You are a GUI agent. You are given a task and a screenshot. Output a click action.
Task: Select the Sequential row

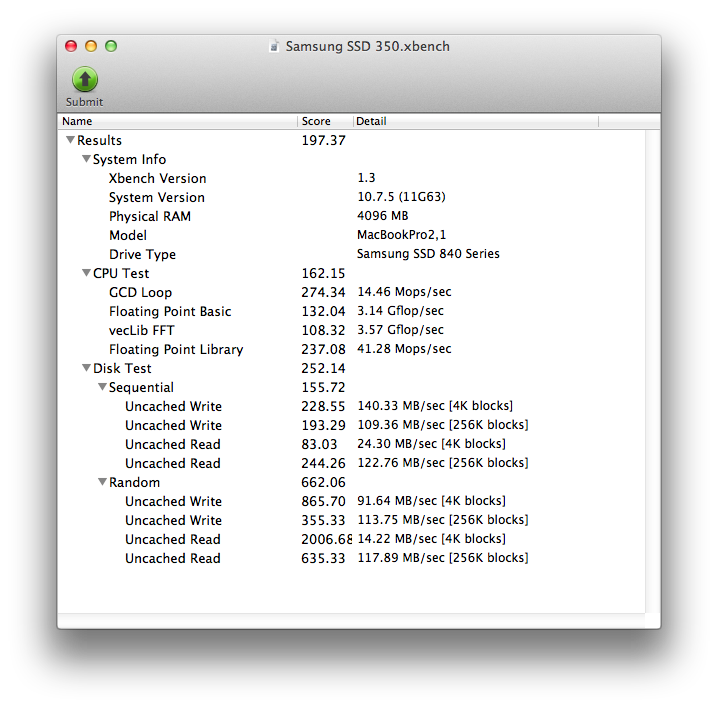pyautogui.click(x=352, y=387)
